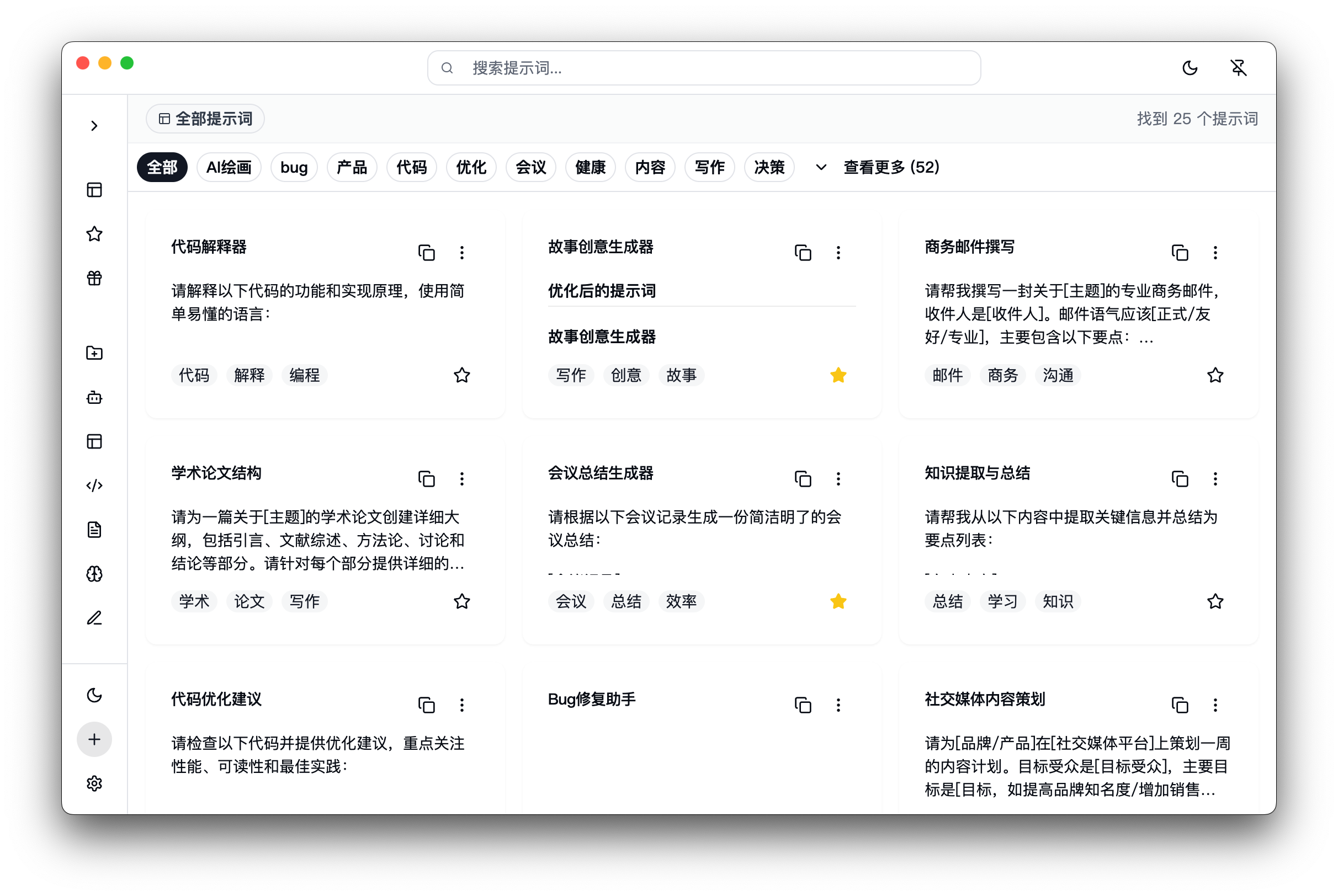Unfavorite the 会议总结生成器 card
The width and height of the screenshot is (1338, 896).
pos(838,602)
